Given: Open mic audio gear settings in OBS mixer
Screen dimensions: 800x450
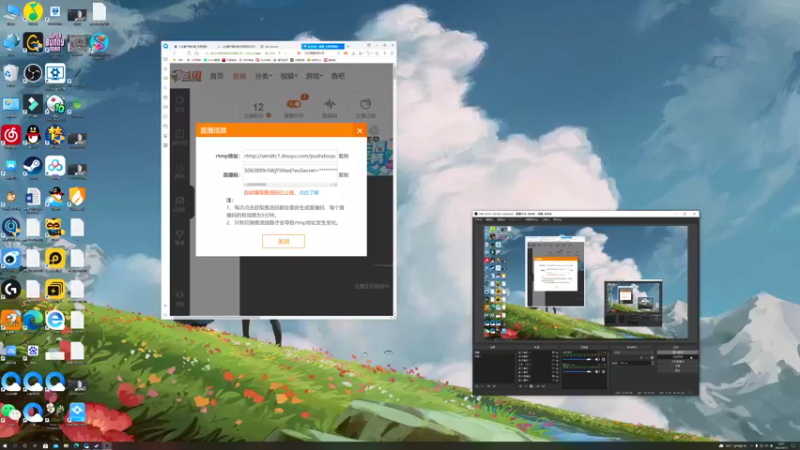Looking at the screenshot, I should tap(604, 371).
